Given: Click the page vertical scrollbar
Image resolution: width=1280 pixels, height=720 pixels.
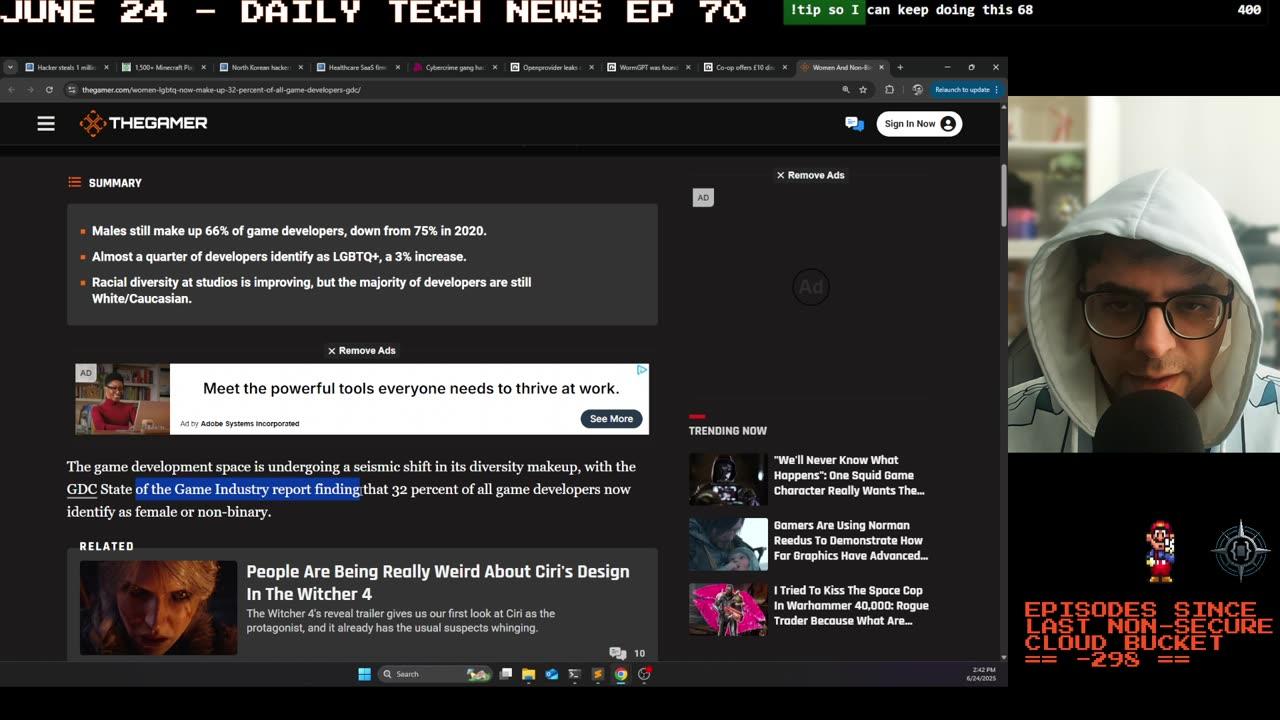Looking at the screenshot, I should pos(1003,195).
